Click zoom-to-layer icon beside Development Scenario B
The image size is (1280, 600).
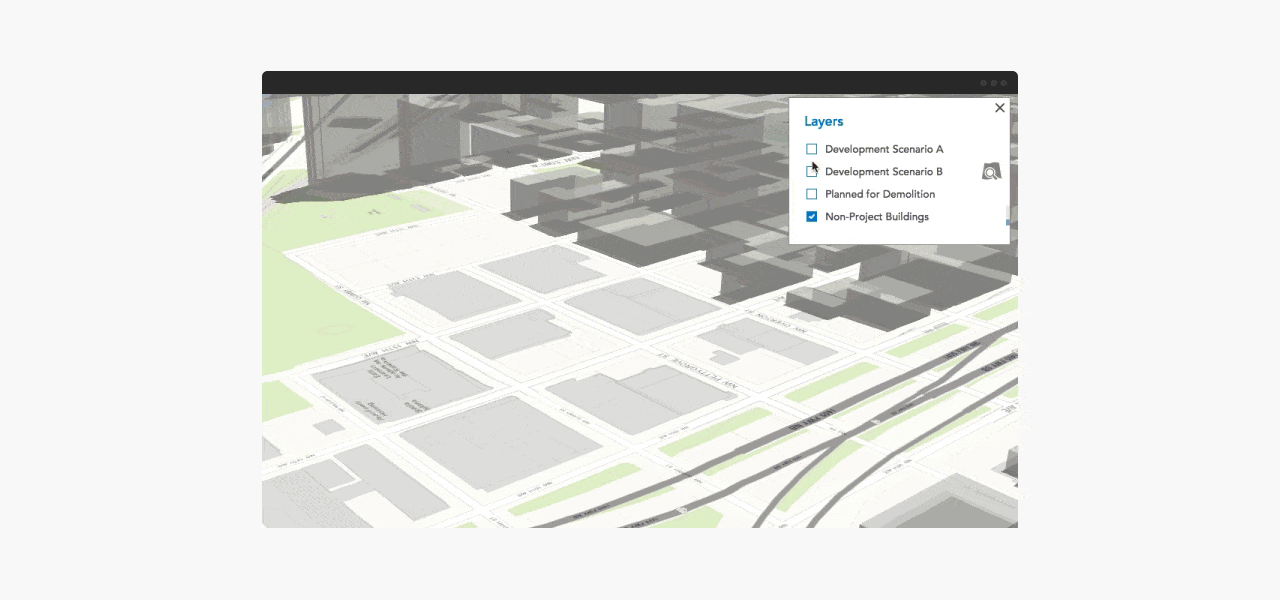point(991,172)
